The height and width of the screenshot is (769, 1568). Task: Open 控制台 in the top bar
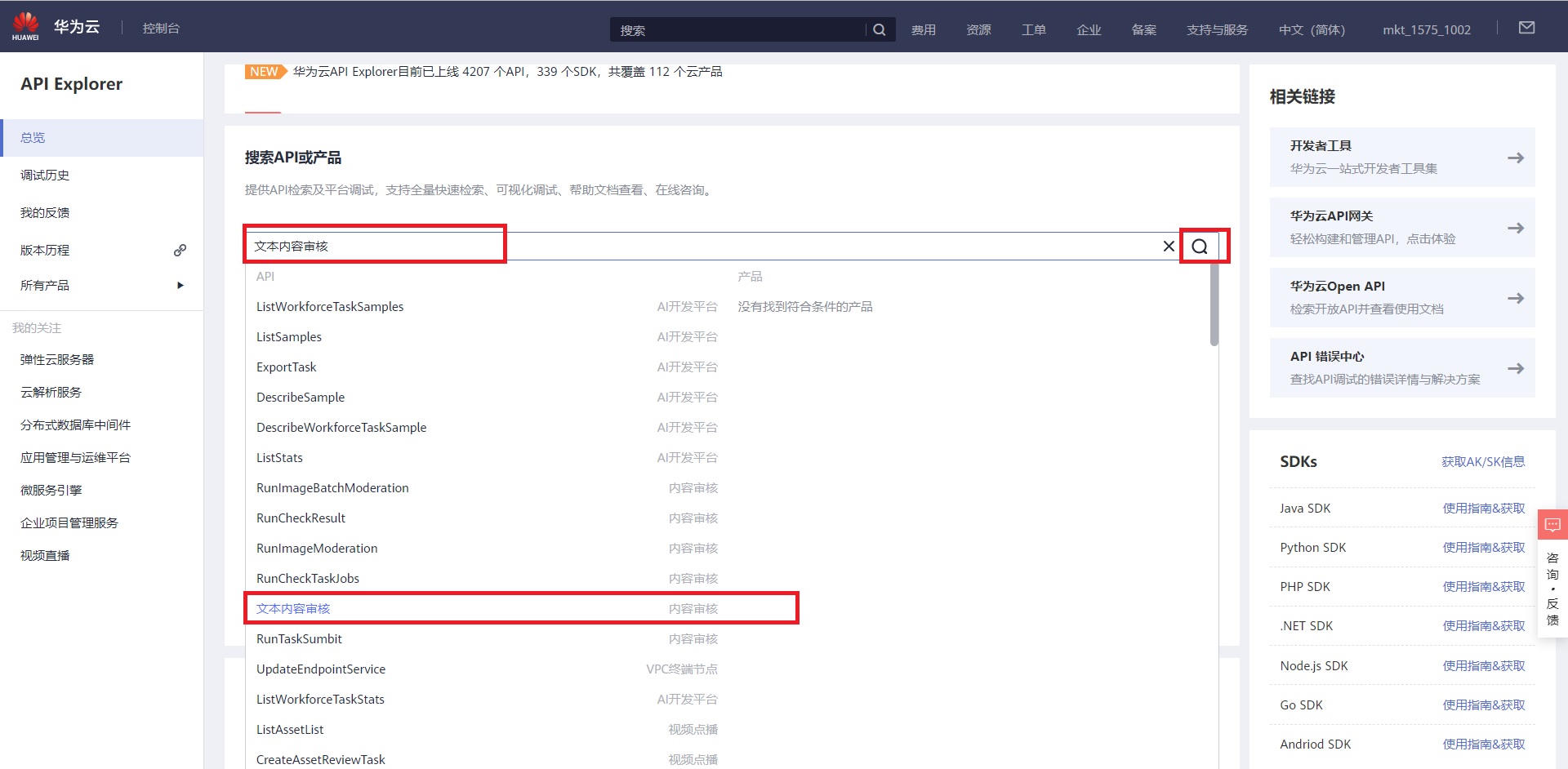click(x=161, y=29)
